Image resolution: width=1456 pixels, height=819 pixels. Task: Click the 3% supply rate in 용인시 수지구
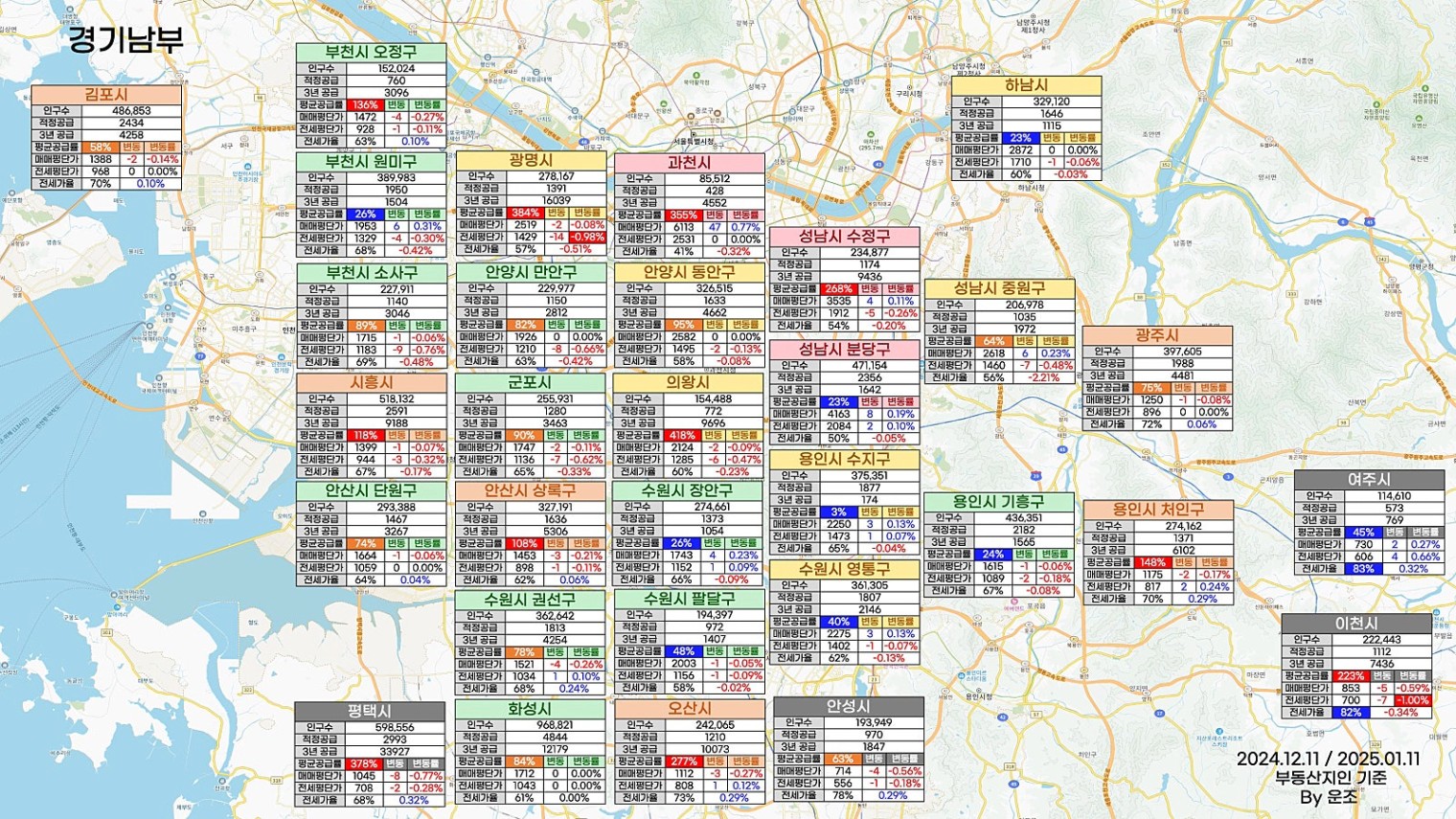[838, 512]
